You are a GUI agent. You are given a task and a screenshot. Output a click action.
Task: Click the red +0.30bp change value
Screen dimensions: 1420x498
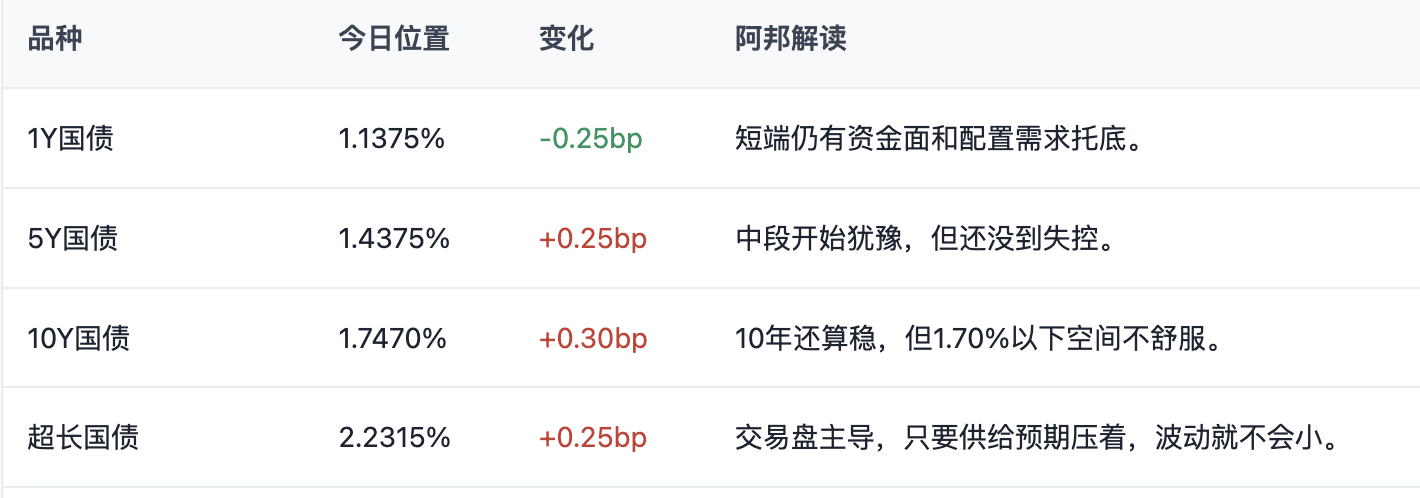coord(593,338)
